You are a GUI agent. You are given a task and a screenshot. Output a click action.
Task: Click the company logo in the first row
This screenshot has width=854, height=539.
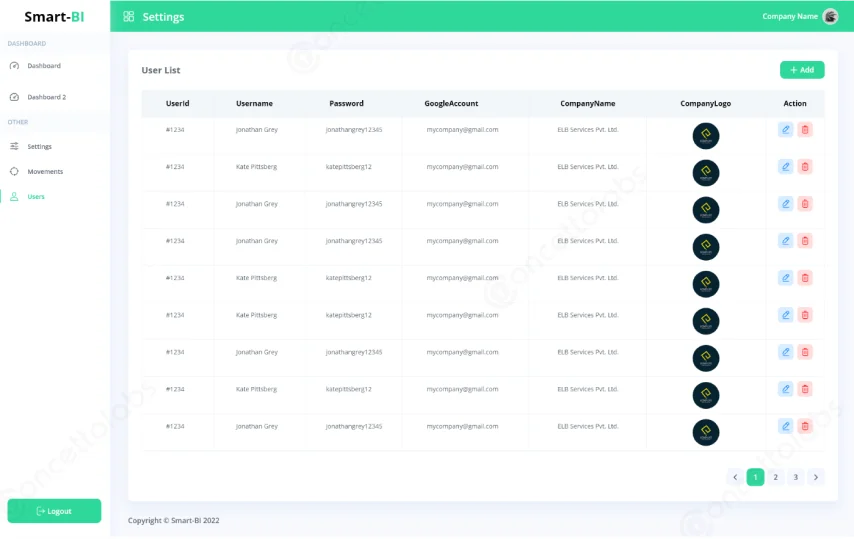(x=706, y=135)
